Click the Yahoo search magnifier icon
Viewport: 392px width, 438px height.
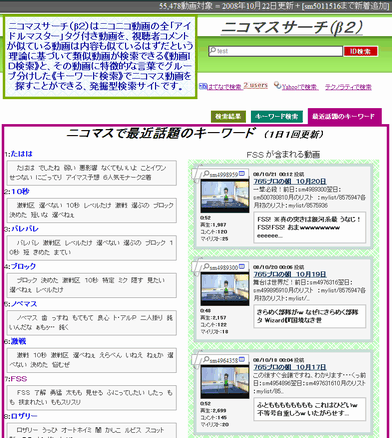(x=277, y=85)
